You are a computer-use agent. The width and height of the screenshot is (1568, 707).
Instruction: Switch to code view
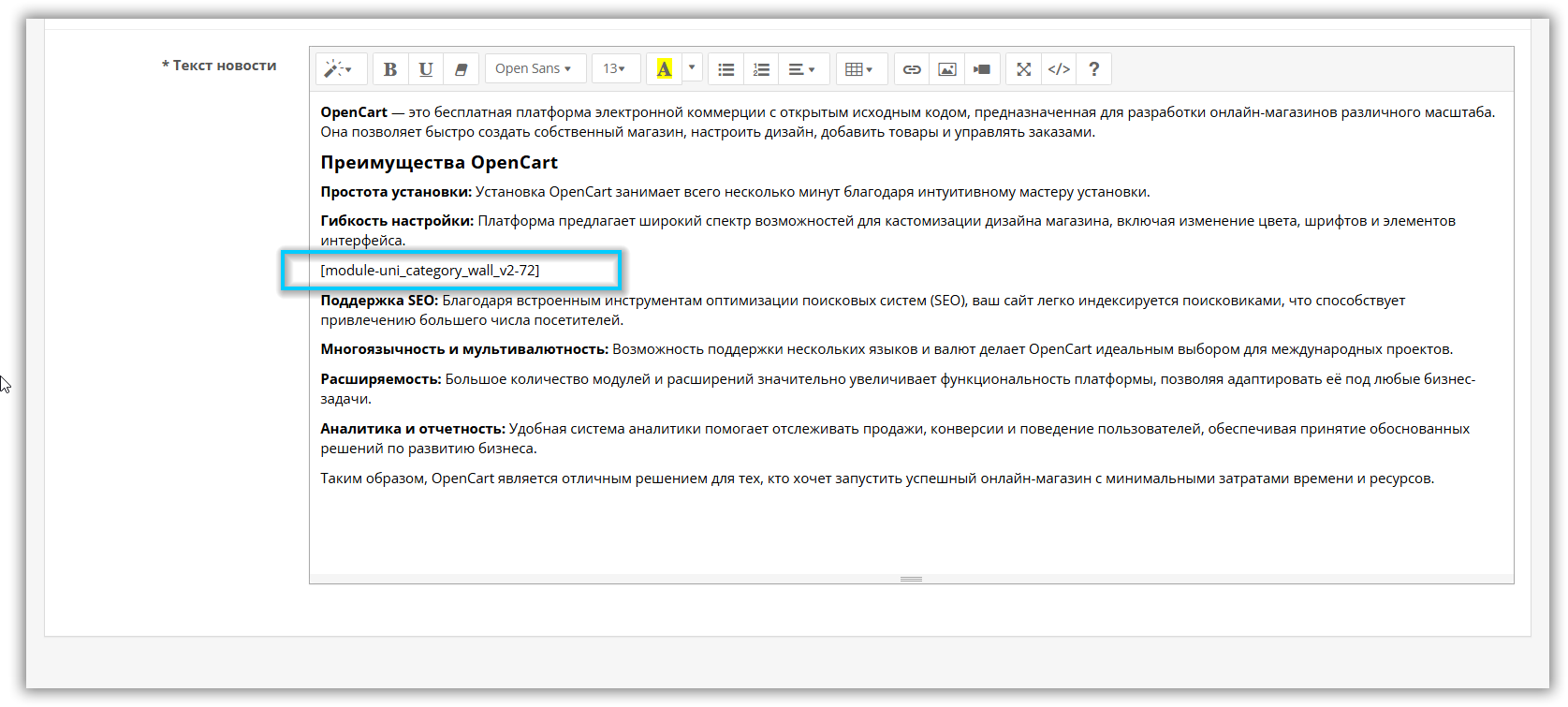tap(1059, 69)
